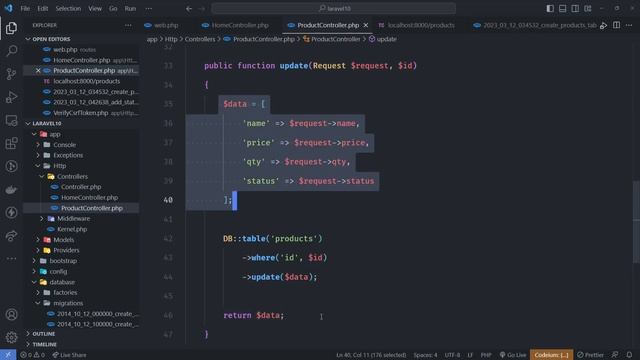Open Explorer views and more actions menu

point(128,25)
